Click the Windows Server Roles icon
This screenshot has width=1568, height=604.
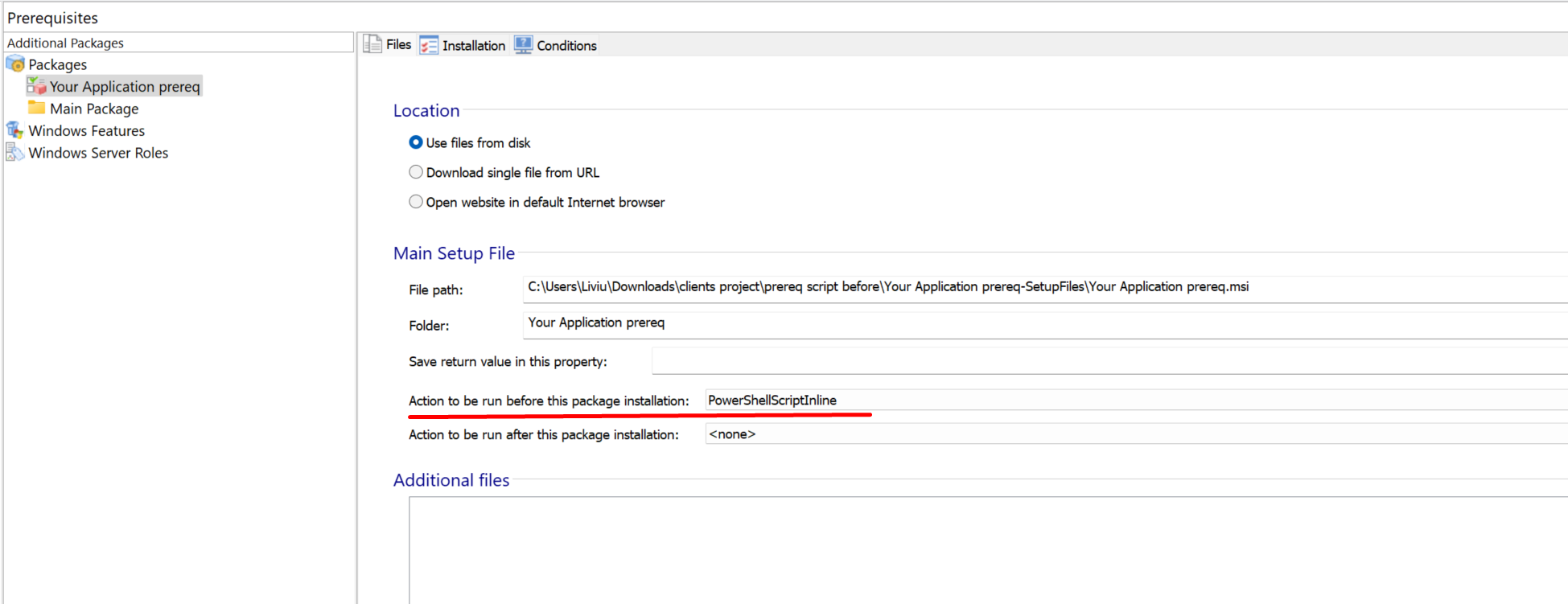pos(15,152)
